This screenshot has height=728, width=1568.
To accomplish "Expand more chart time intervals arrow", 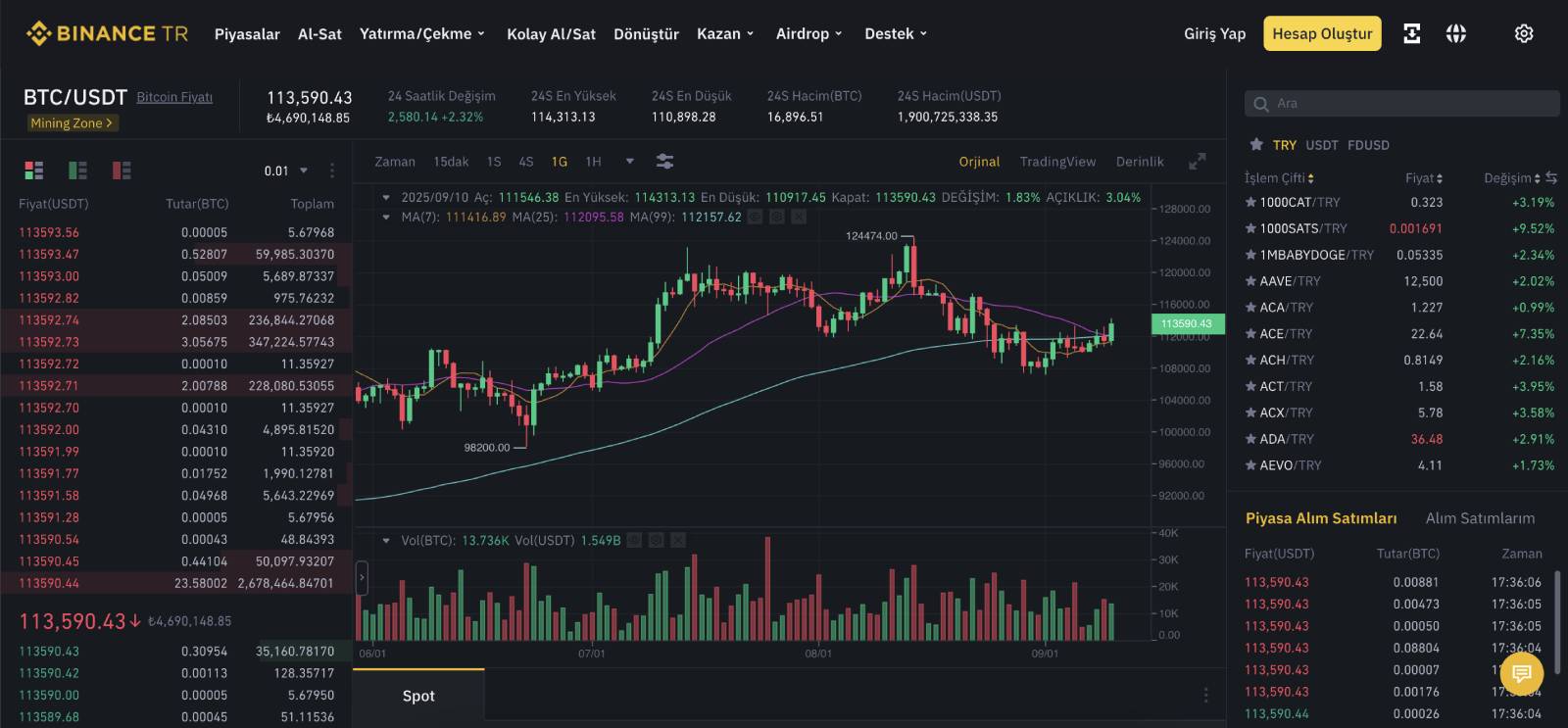I will (629, 162).
